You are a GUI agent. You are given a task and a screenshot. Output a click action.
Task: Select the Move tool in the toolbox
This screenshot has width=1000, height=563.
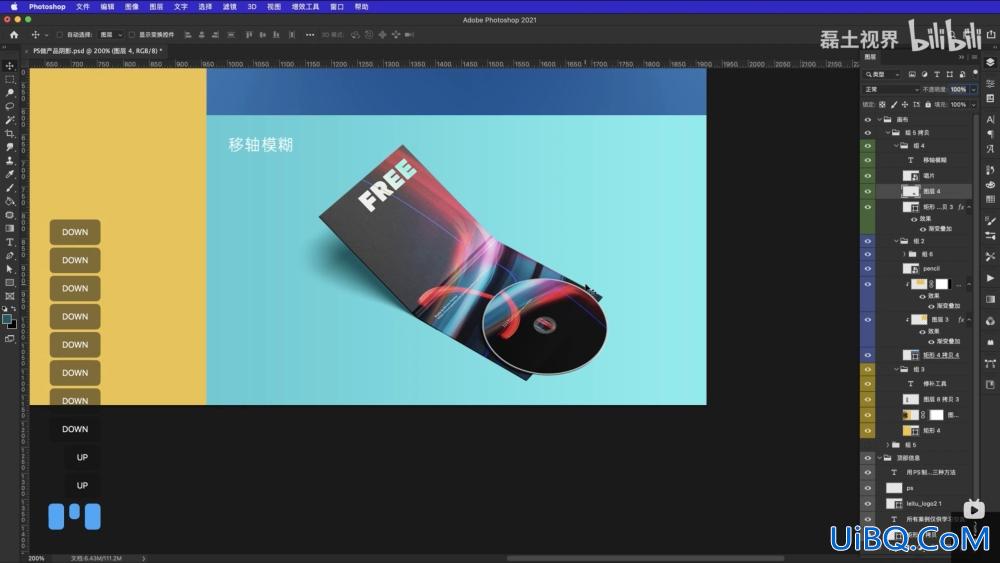[x=10, y=66]
